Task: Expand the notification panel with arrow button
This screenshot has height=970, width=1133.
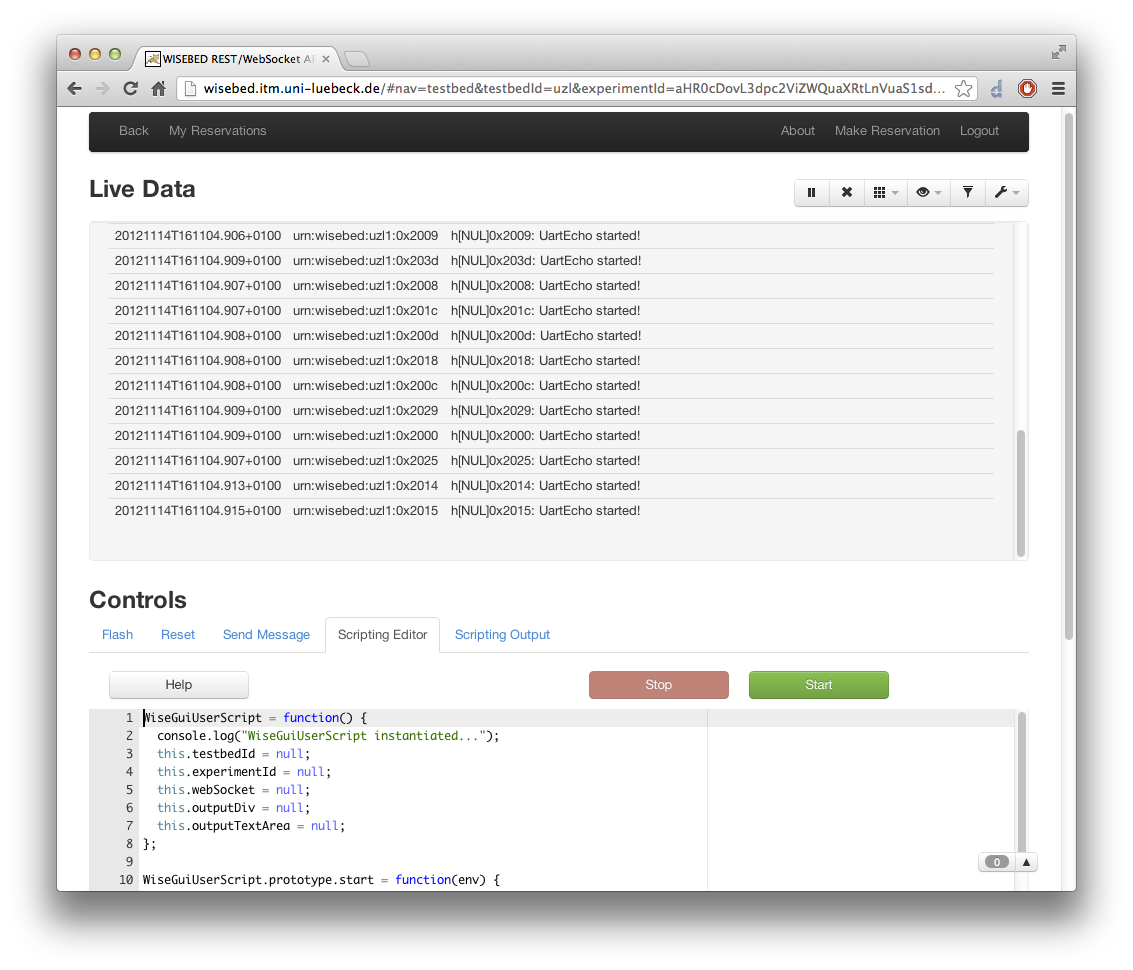Action: click(1026, 862)
